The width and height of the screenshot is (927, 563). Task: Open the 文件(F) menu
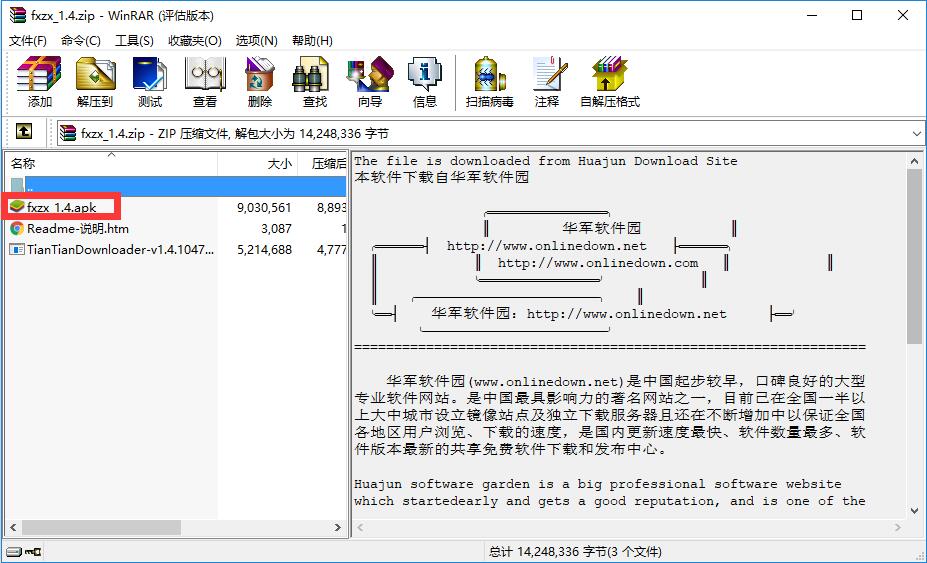(x=28, y=40)
